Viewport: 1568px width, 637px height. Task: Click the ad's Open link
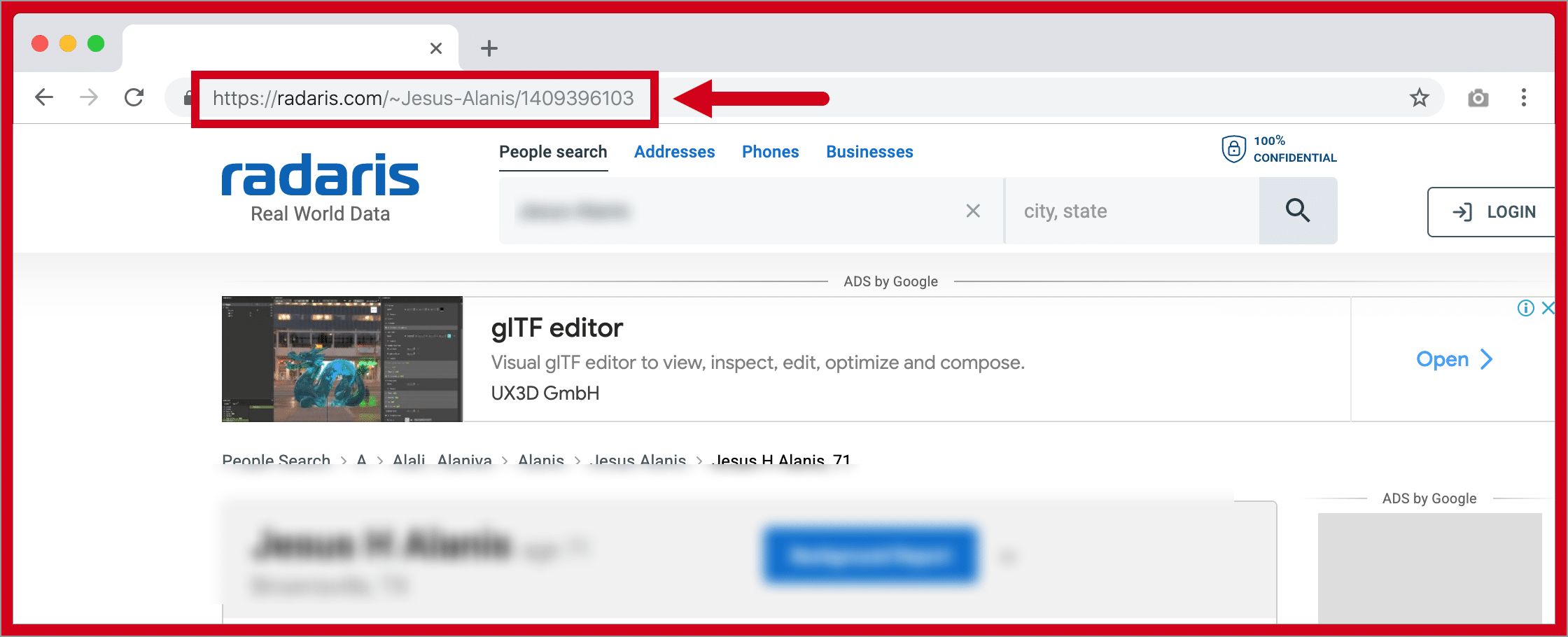pos(1455,359)
